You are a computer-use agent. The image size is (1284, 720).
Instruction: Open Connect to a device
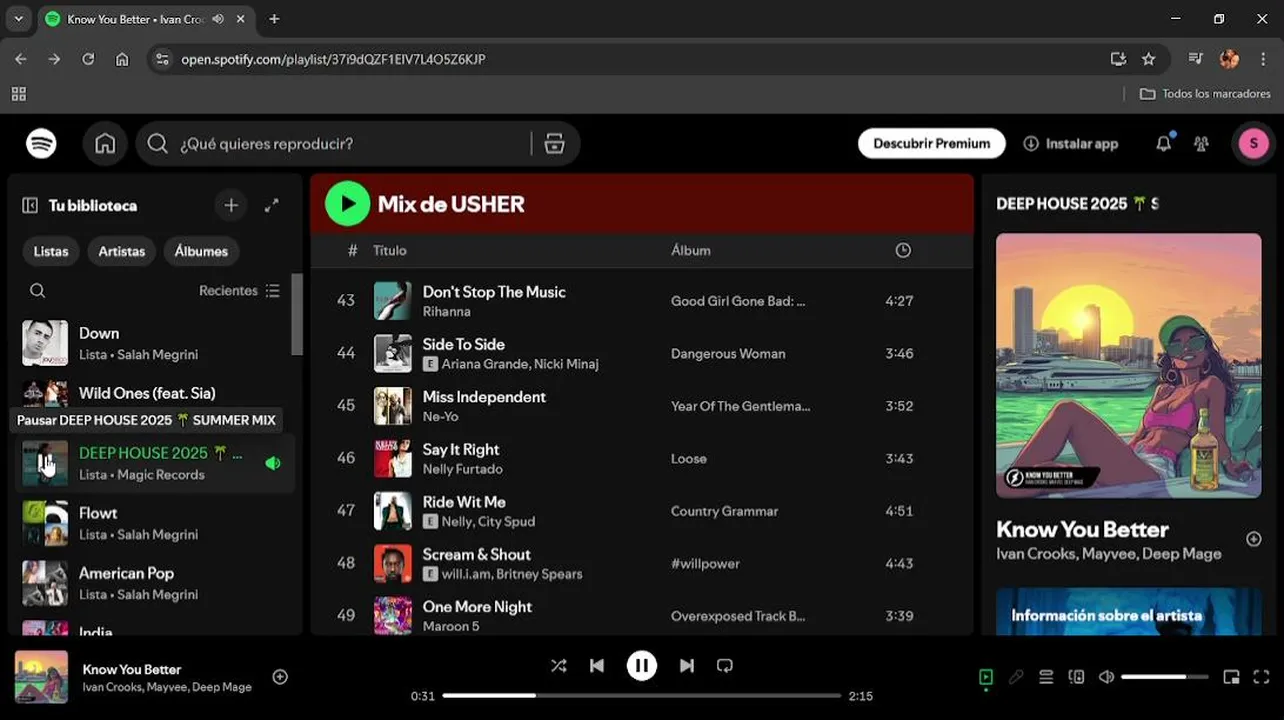coord(1076,677)
